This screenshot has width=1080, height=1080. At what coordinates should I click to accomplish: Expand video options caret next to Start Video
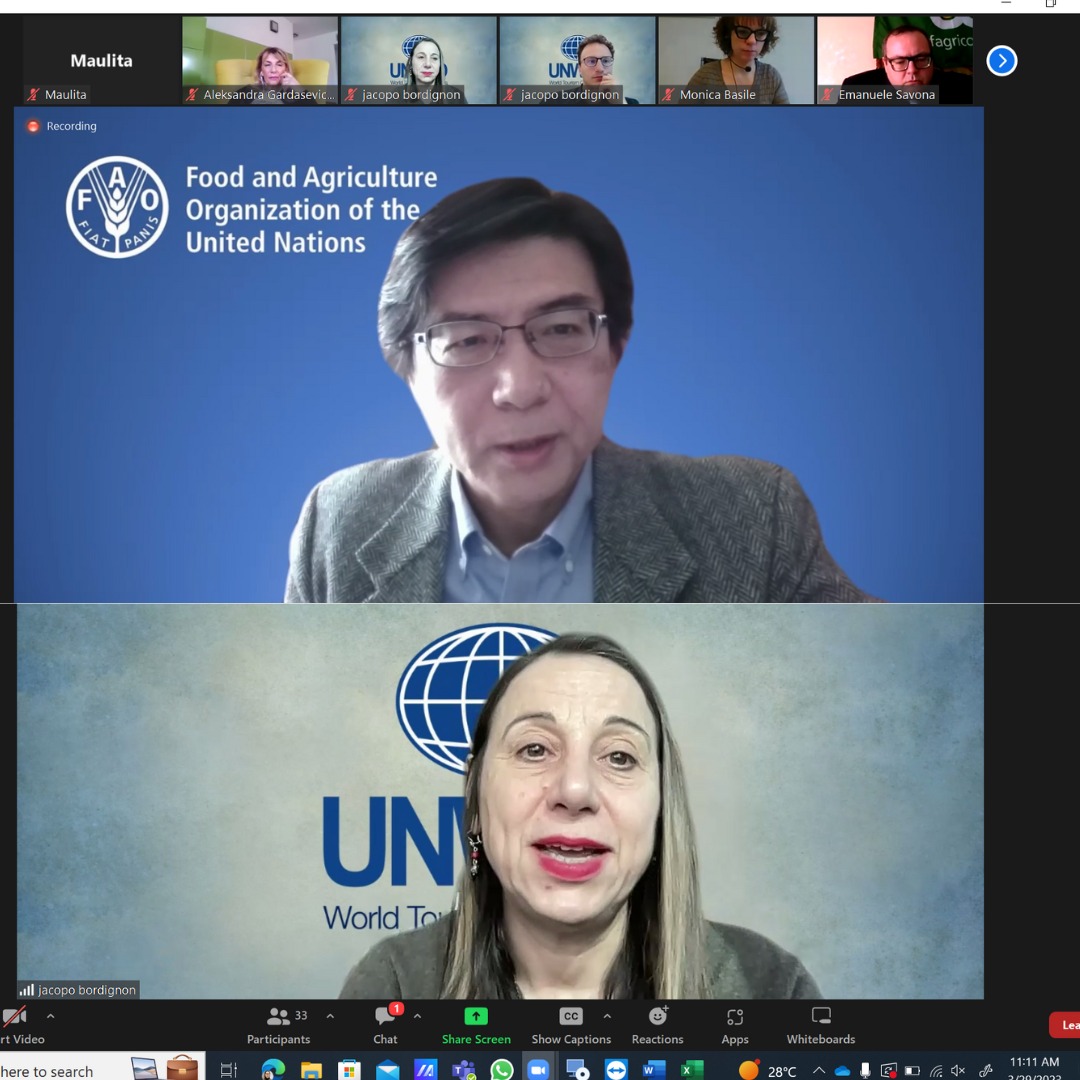coord(50,1016)
